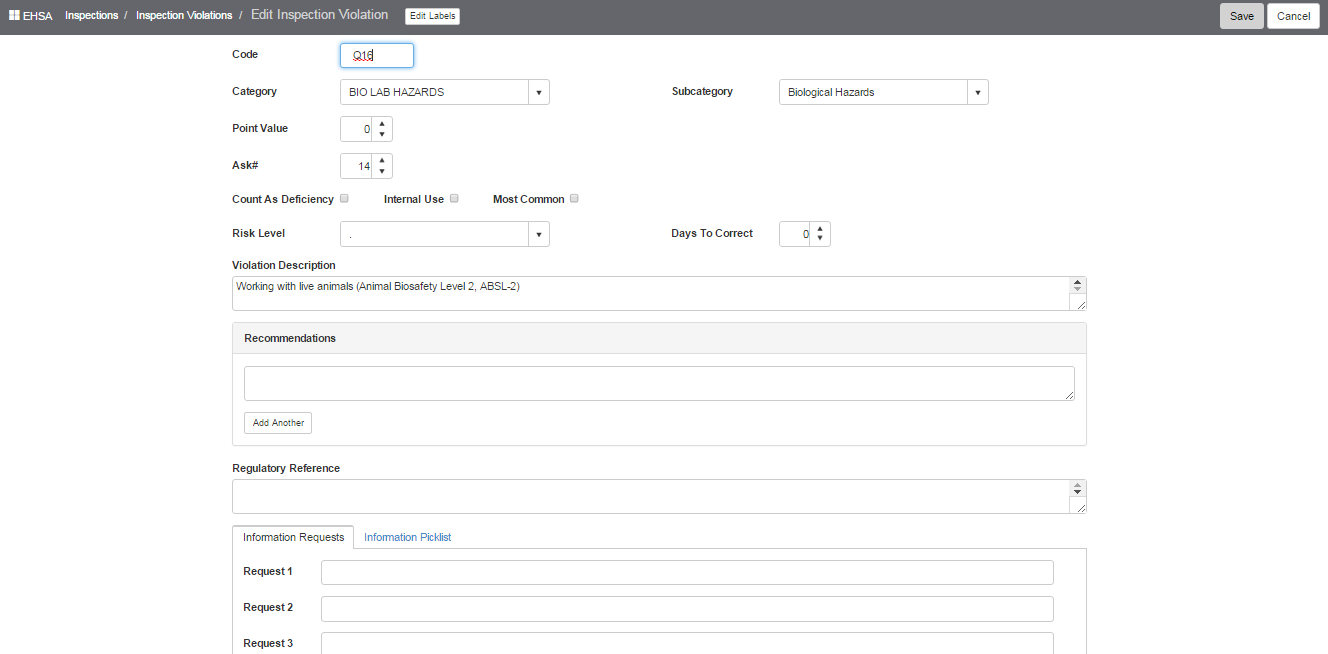Image resolution: width=1328 pixels, height=654 pixels.
Task: Enable the Count As Deficiency checkbox
Action: pos(344,198)
